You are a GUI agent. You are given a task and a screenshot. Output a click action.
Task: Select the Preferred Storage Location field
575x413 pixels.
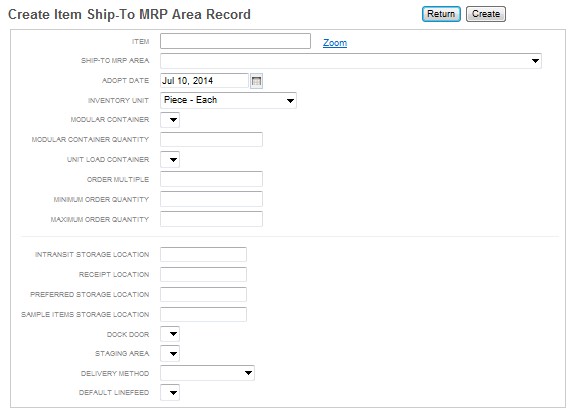203,294
